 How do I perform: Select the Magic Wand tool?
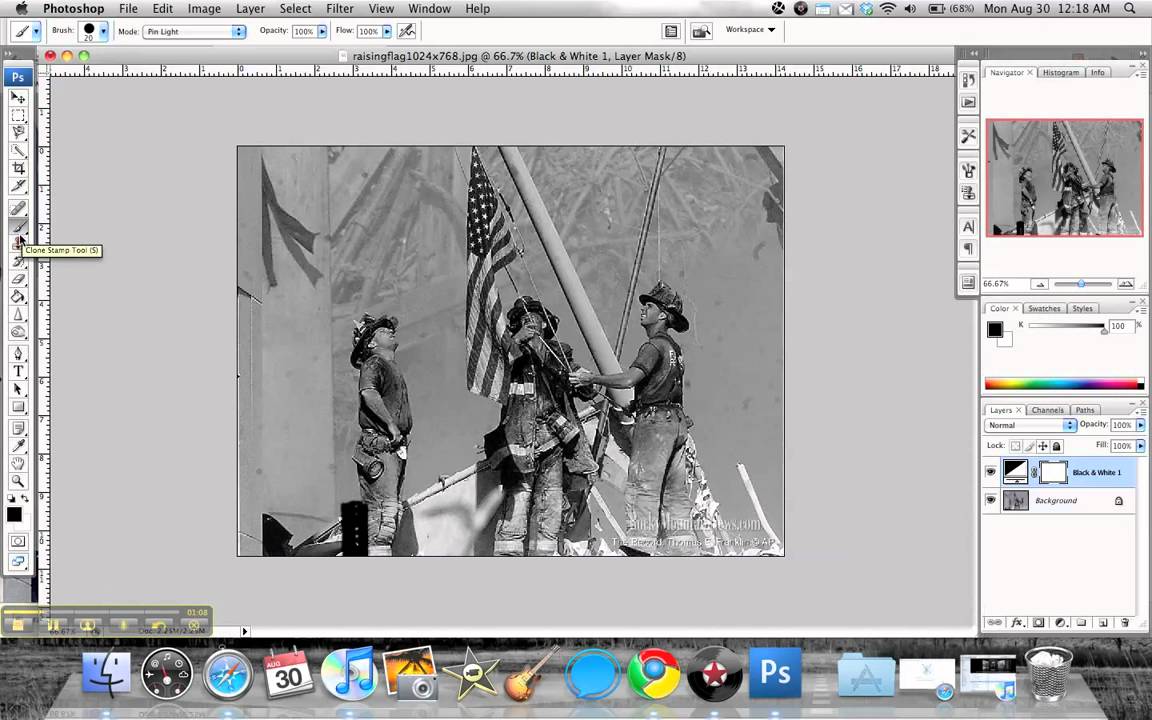click(x=18, y=151)
